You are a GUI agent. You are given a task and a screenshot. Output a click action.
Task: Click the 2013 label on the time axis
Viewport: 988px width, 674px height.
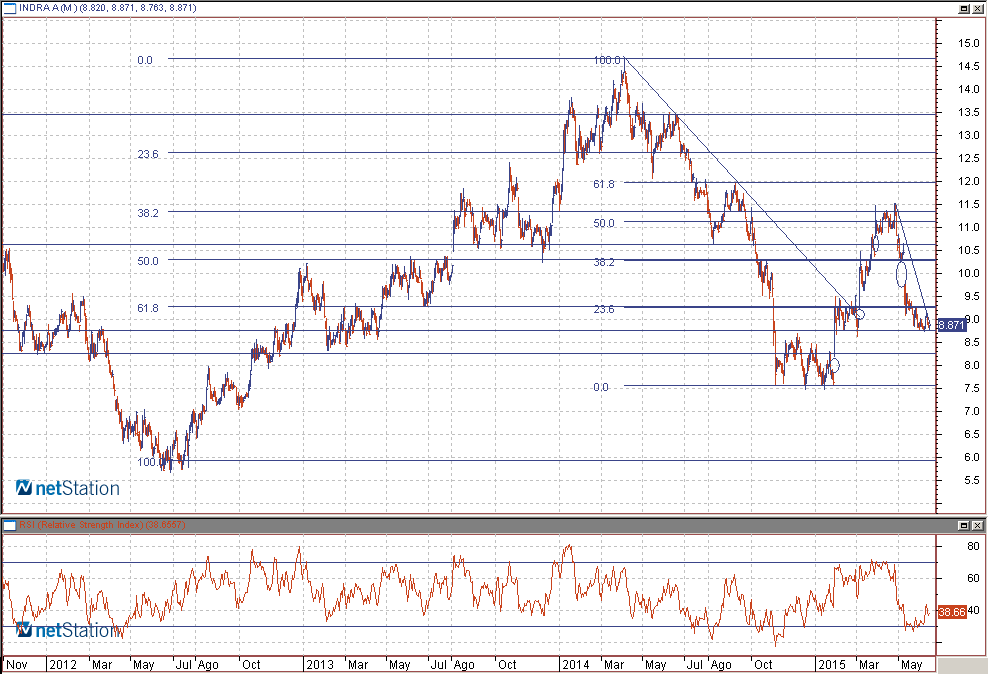click(x=320, y=664)
